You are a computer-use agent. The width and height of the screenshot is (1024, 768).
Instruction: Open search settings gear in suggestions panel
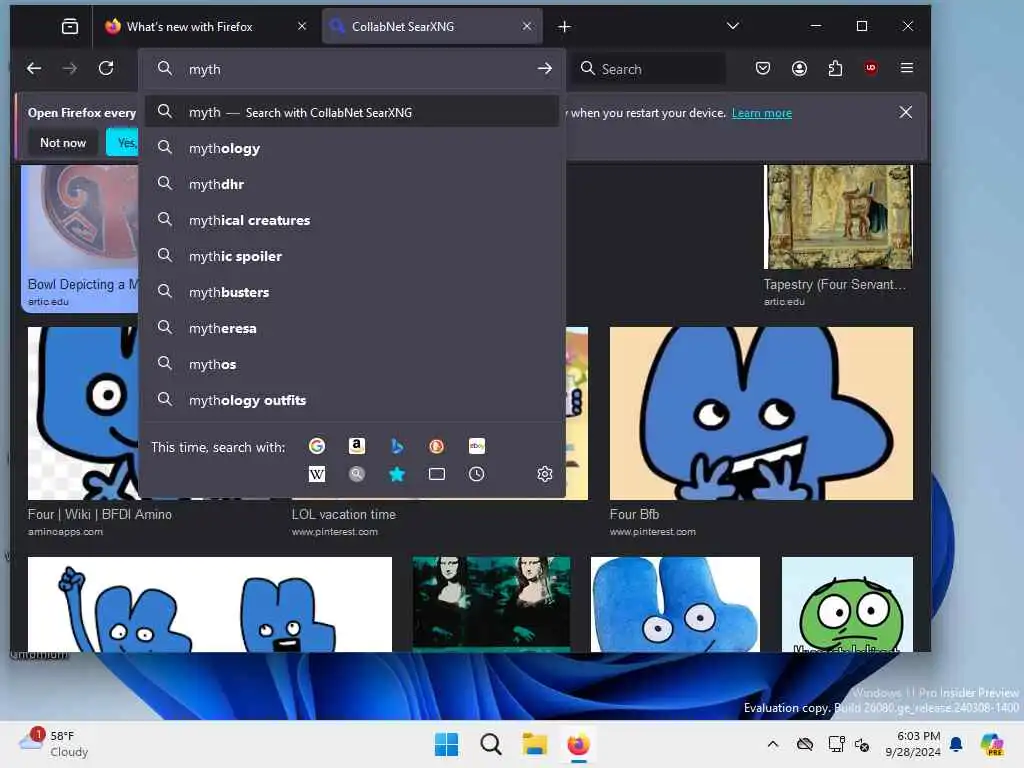point(545,474)
